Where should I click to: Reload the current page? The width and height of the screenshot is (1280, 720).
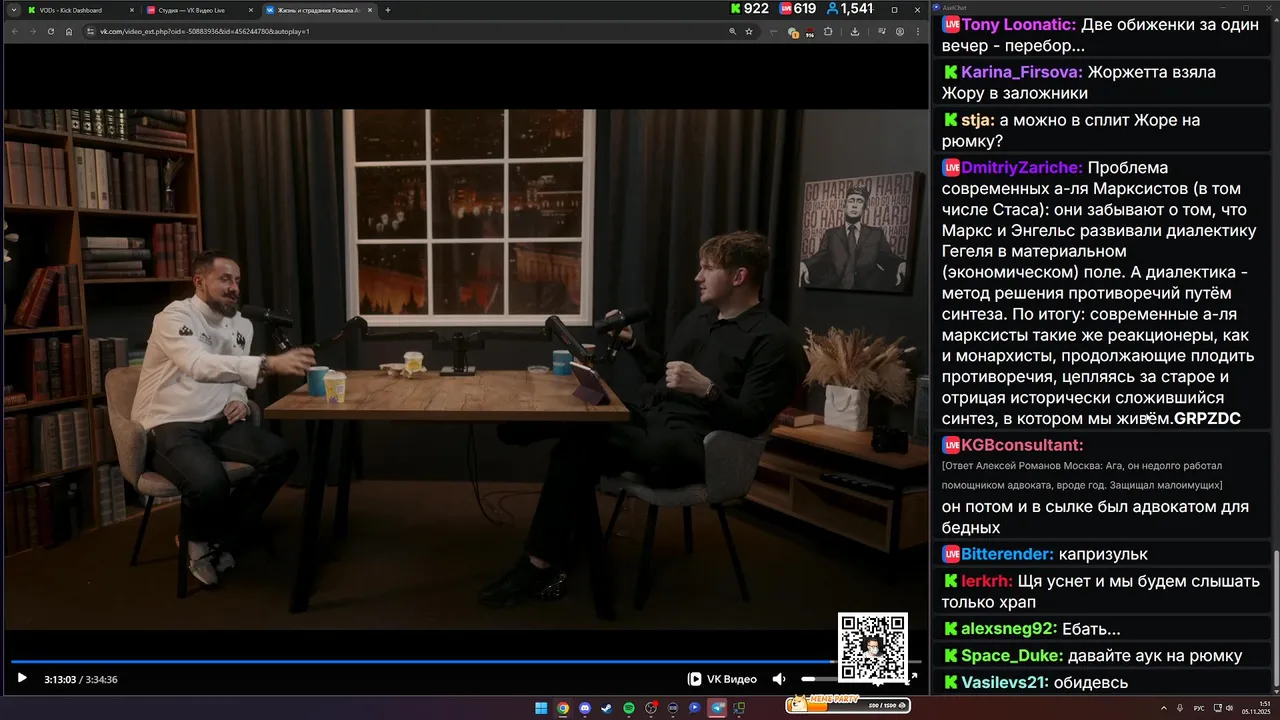tap(50, 31)
